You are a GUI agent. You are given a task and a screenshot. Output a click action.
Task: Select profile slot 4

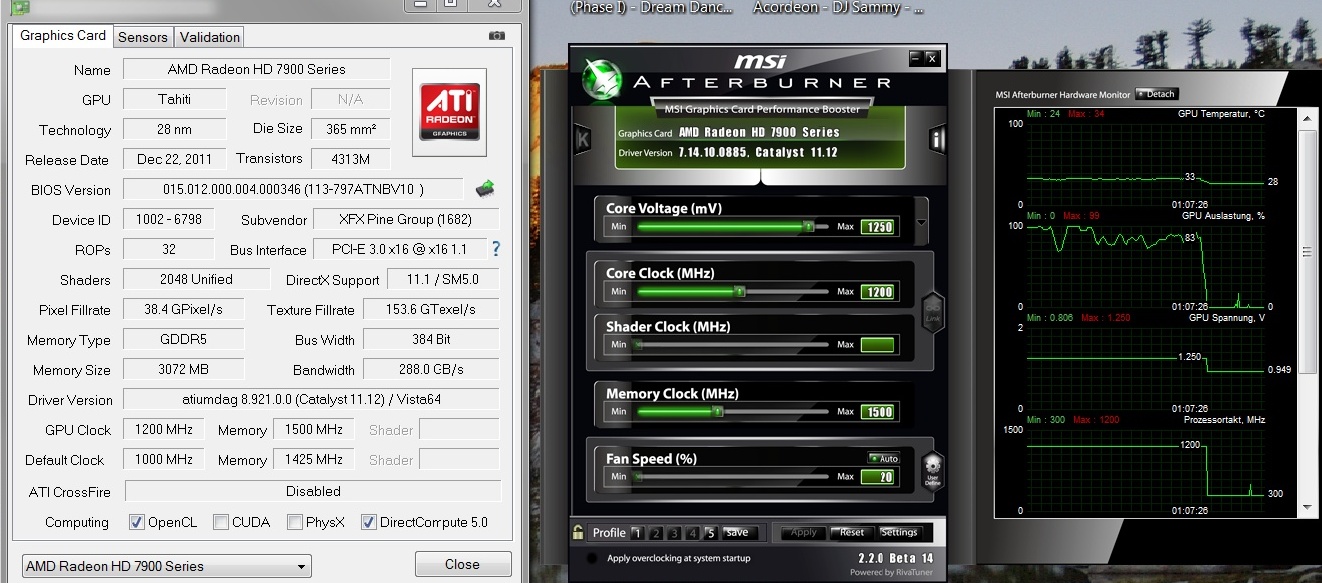[x=692, y=533]
